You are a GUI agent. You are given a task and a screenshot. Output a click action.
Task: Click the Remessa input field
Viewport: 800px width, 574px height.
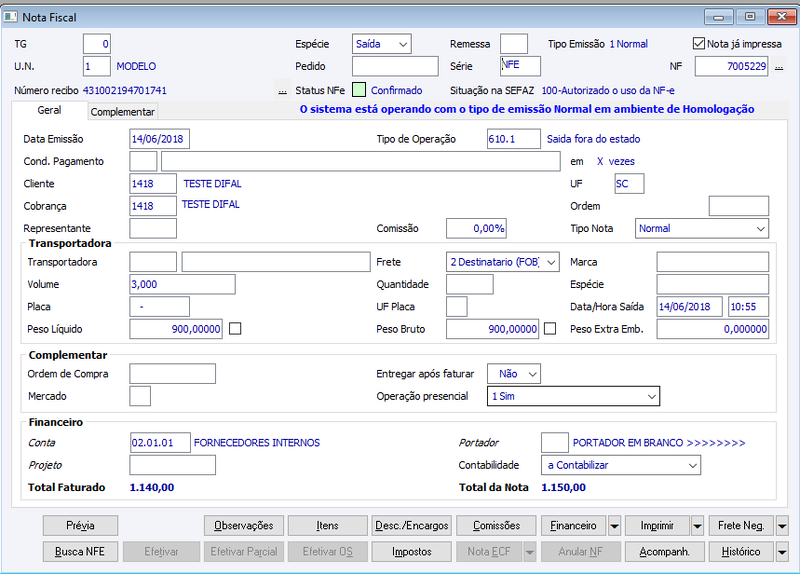point(514,44)
